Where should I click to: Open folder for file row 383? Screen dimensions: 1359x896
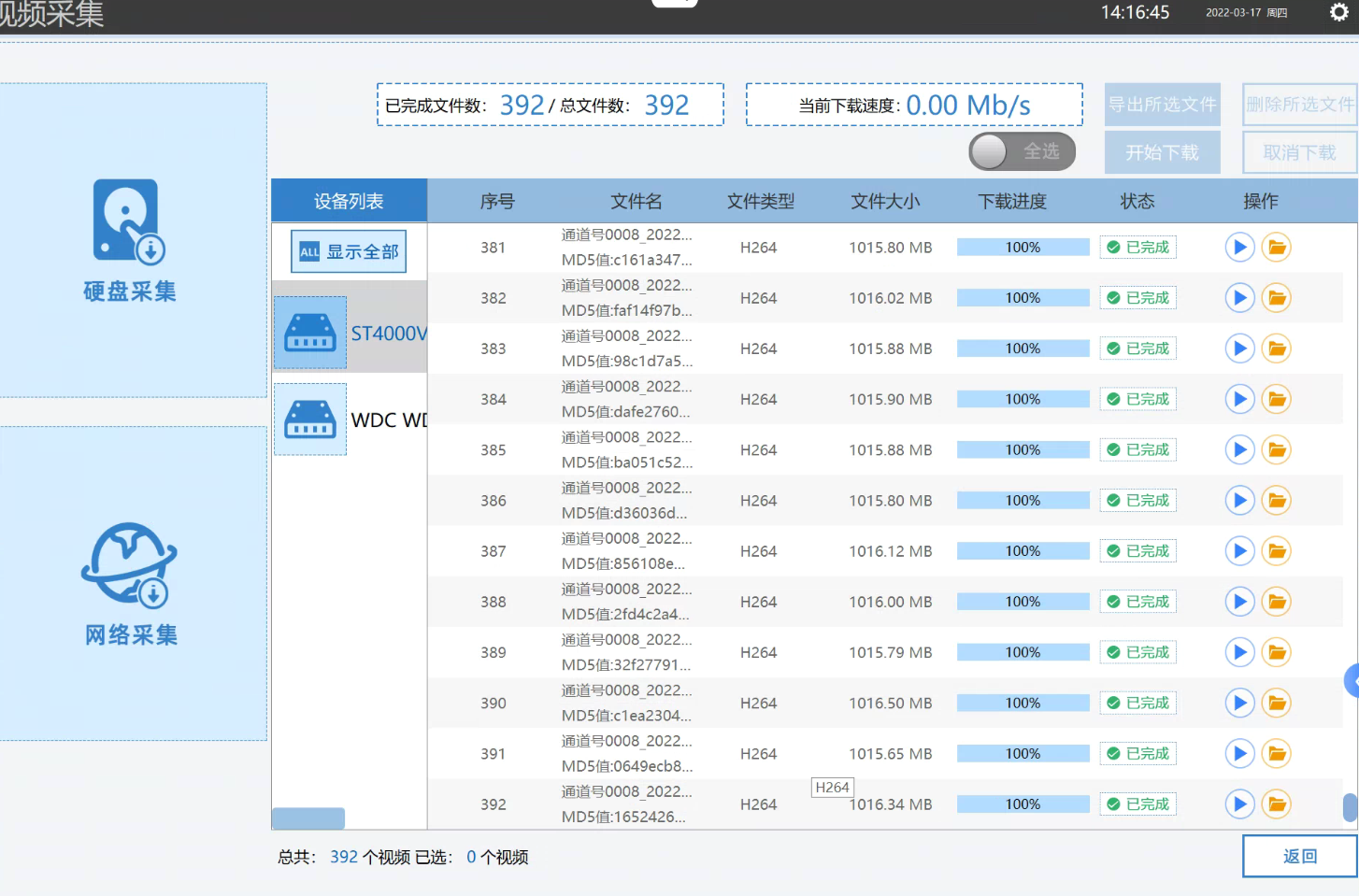1277,348
